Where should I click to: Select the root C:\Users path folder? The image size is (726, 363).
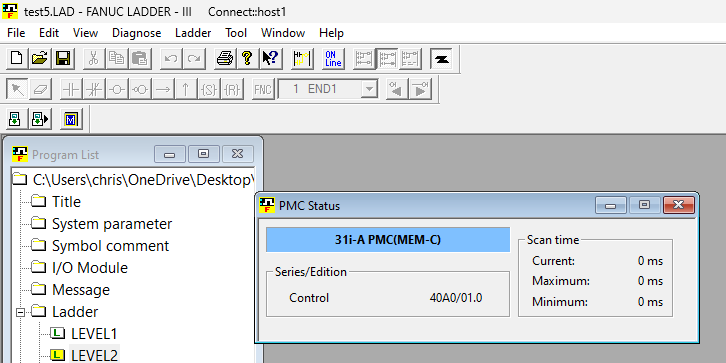coord(143,180)
